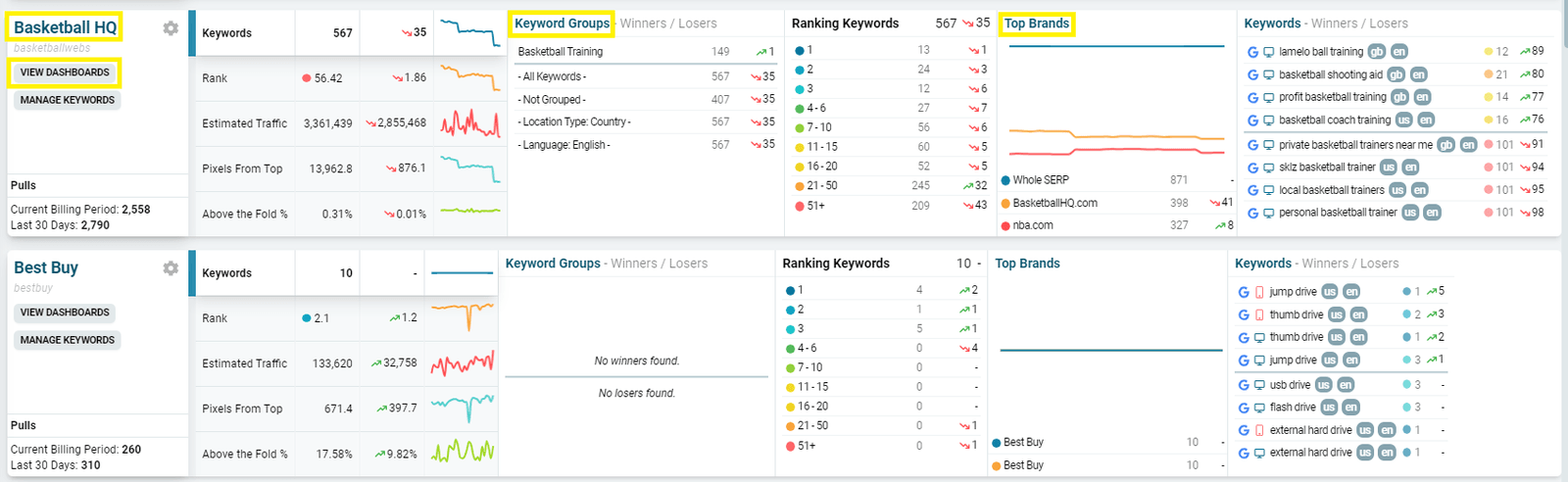This screenshot has width=1568, height=482.
Task: Open the Not Grouped row
Action: [646, 99]
